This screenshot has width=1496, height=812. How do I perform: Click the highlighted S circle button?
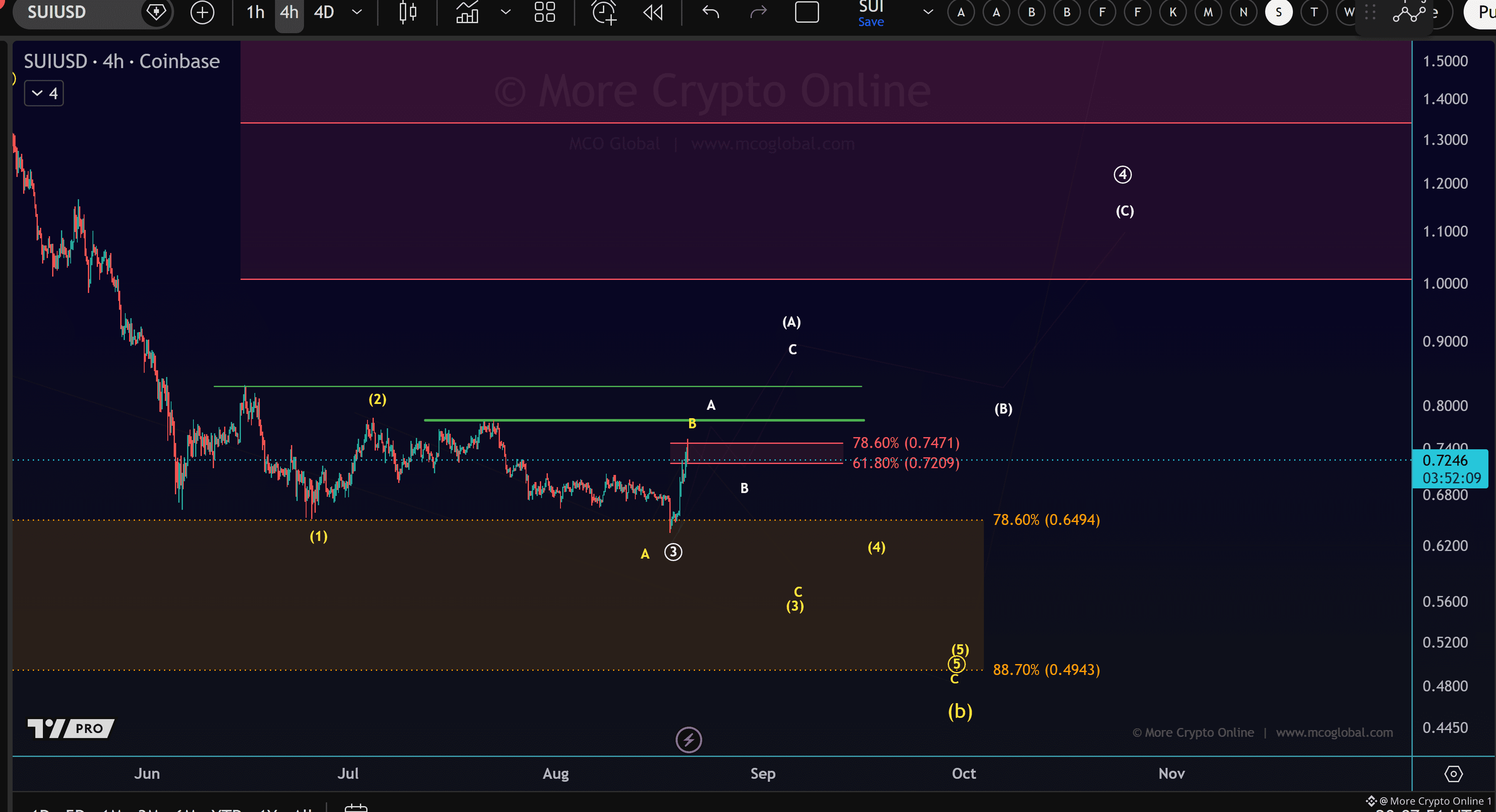click(1279, 12)
